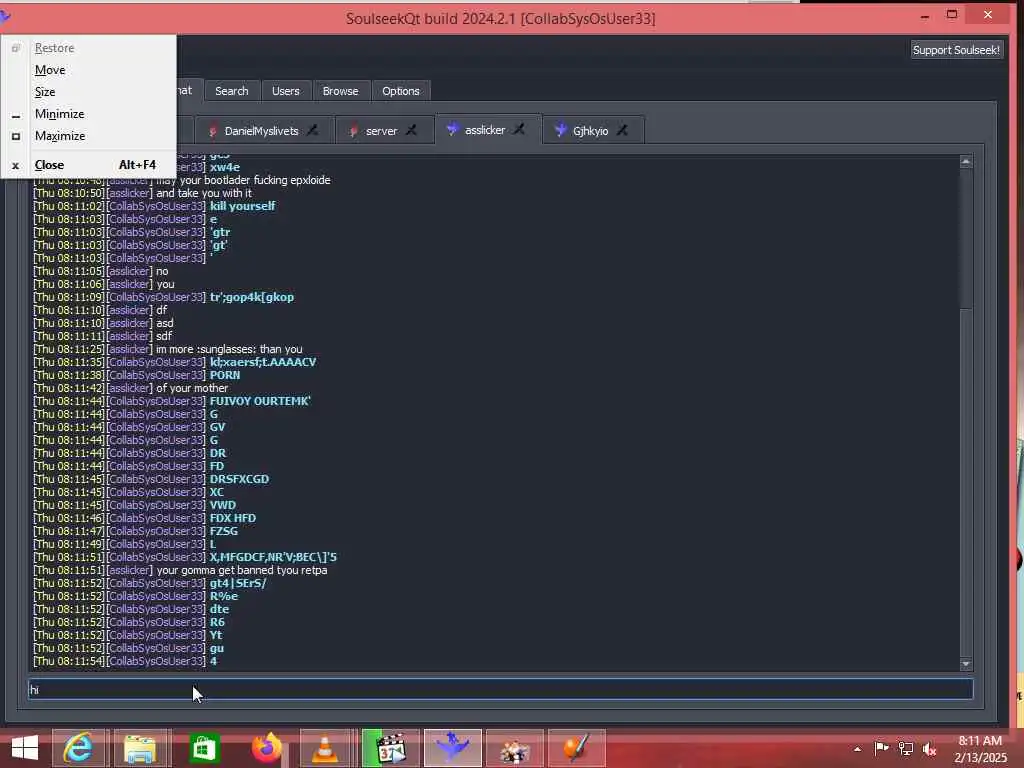The height and width of the screenshot is (768, 1024).
Task: Open the clapperboard video app in taskbar
Action: pyautogui.click(x=391, y=748)
